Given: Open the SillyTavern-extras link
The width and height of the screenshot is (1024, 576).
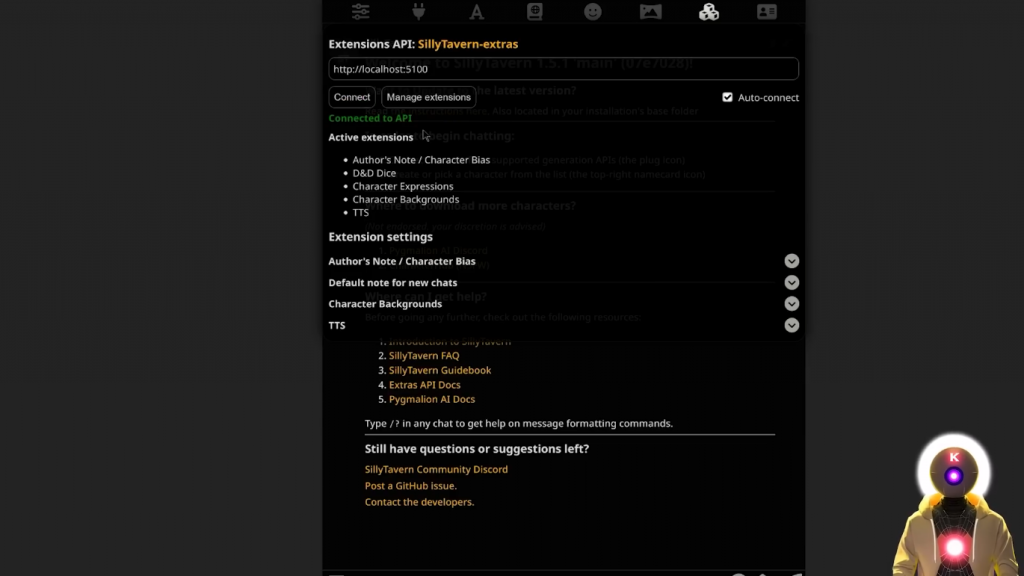Looking at the screenshot, I should tap(468, 44).
